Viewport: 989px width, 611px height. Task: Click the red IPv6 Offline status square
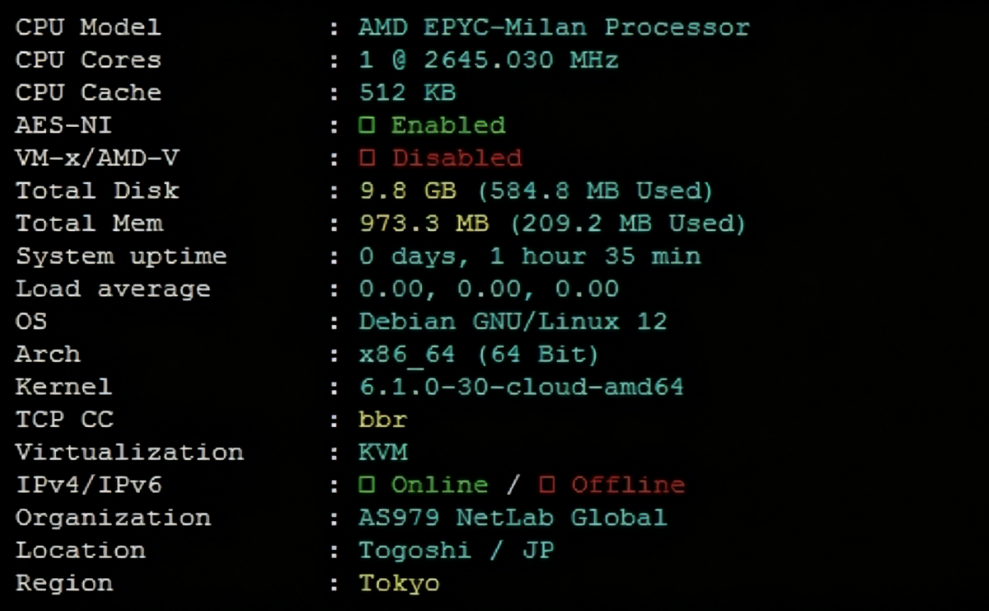(547, 485)
